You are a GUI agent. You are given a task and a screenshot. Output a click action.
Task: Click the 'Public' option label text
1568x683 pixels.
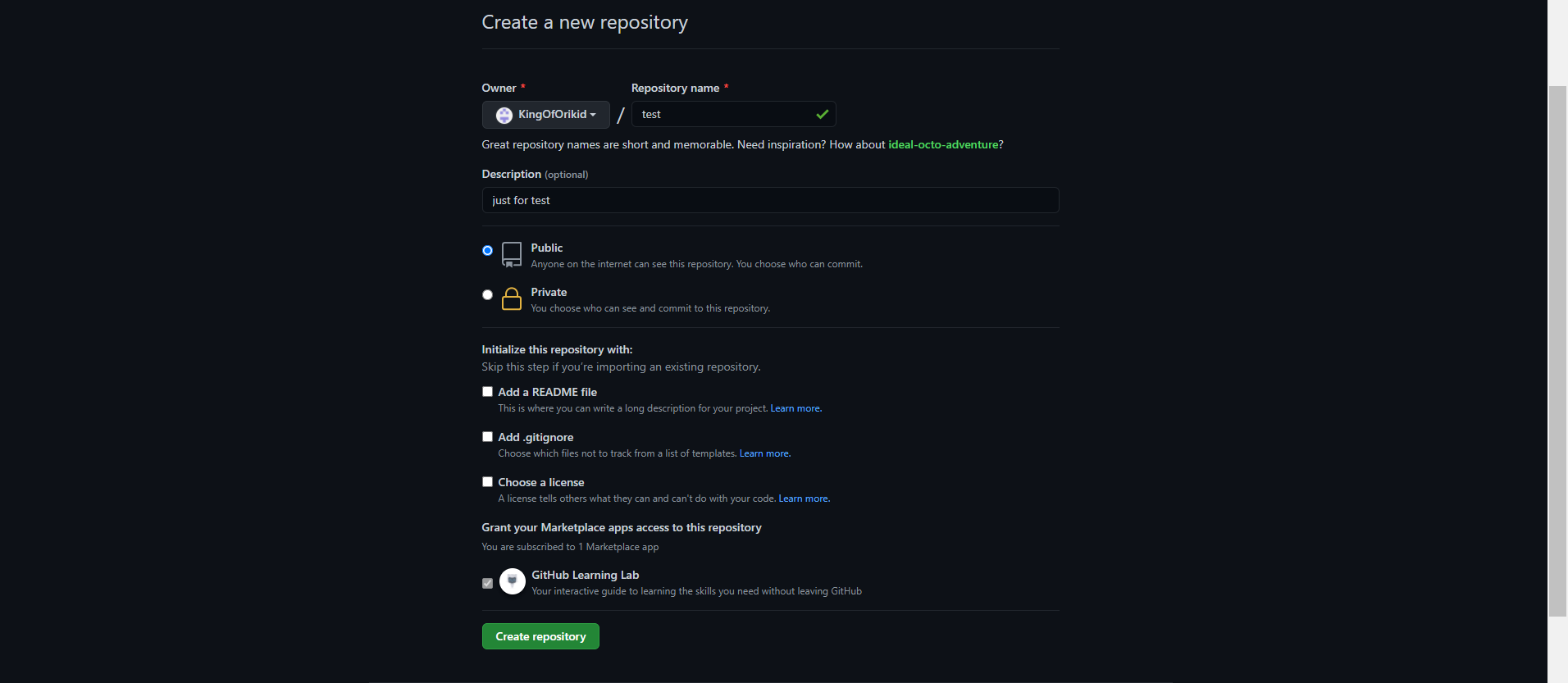[546, 248]
